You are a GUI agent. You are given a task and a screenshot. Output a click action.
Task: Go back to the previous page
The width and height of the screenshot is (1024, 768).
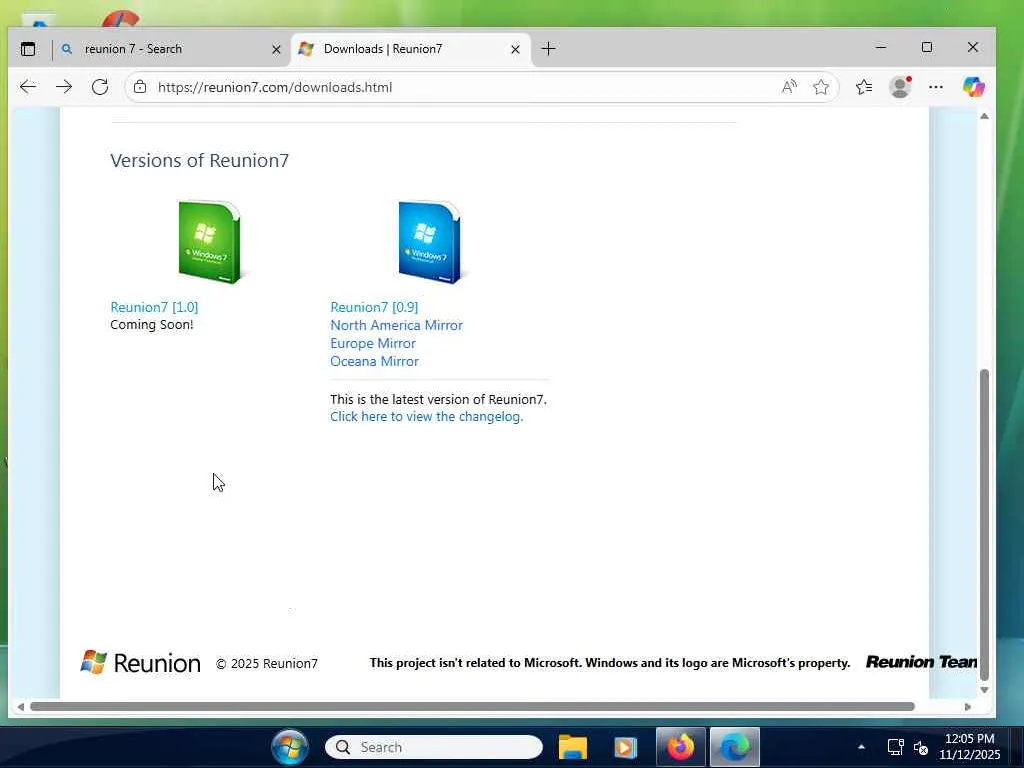coord(28,87)
